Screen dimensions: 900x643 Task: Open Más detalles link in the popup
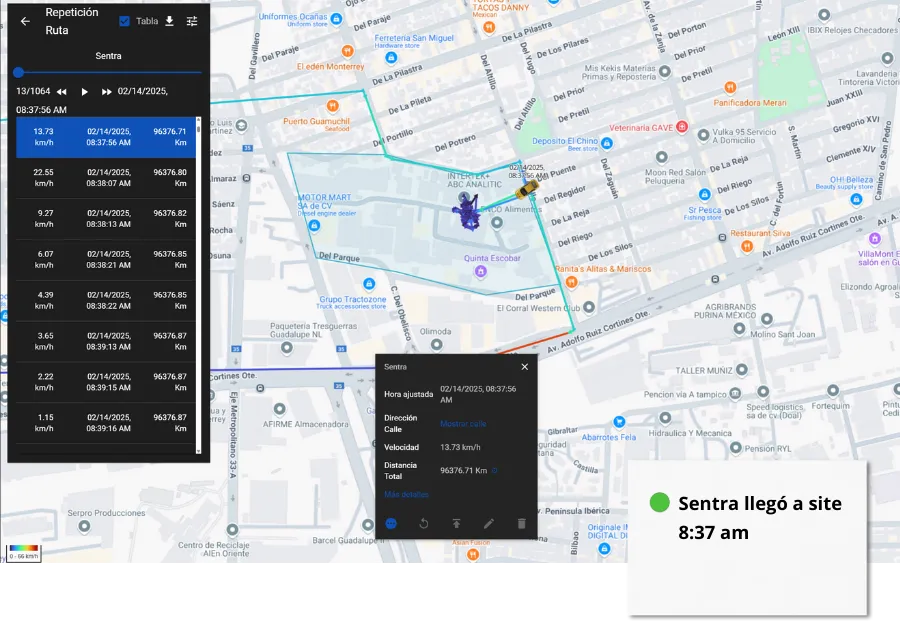click(407, 494)
